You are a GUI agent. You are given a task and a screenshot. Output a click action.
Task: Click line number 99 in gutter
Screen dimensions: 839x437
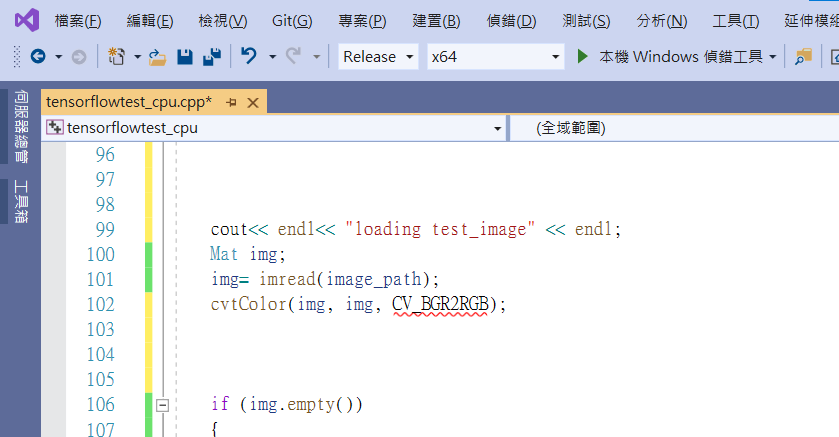pyautogui.click(x=105, y=229)
